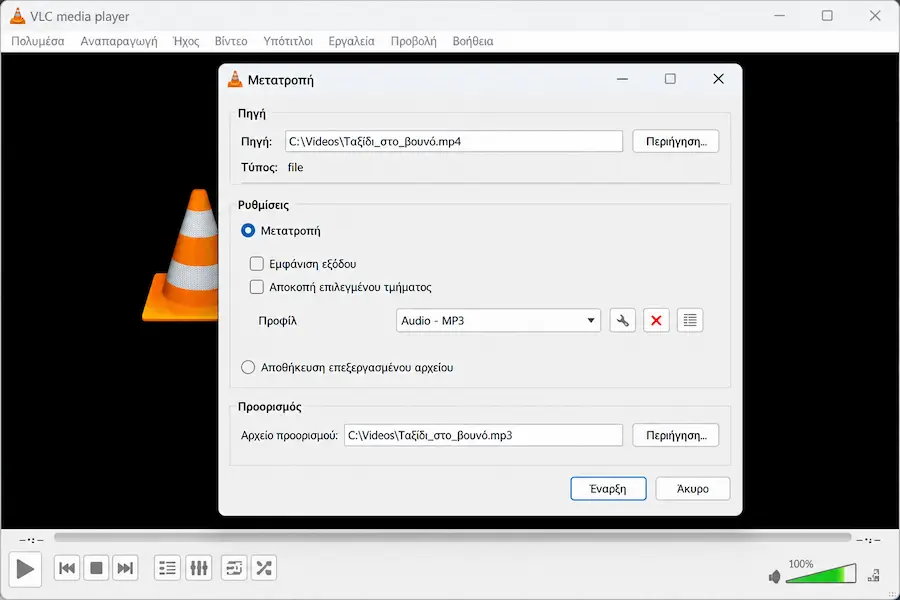The width and height of the screenshot is (900, 600).
Task: Click Έναρξη to start conversion
Action: pos(608,489)
